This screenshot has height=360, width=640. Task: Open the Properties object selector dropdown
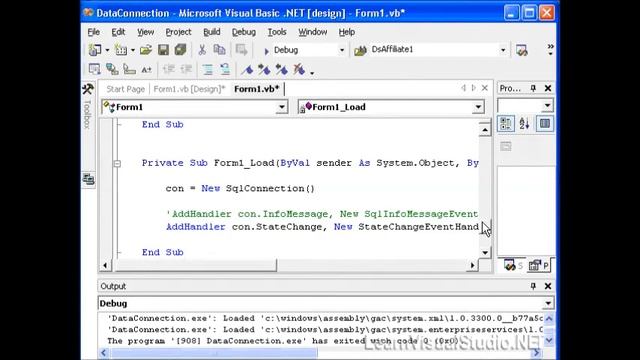pyautogui.click(x=547, y=106)
